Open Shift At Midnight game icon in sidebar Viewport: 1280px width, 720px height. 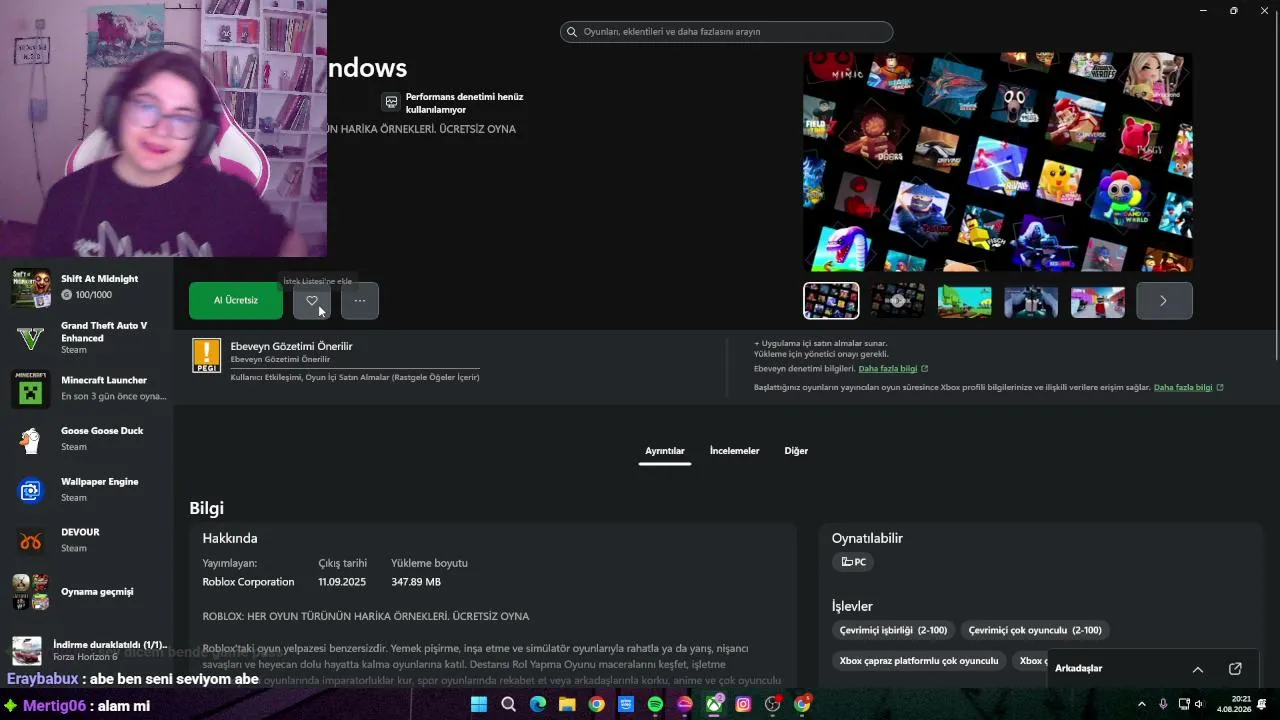31,287
